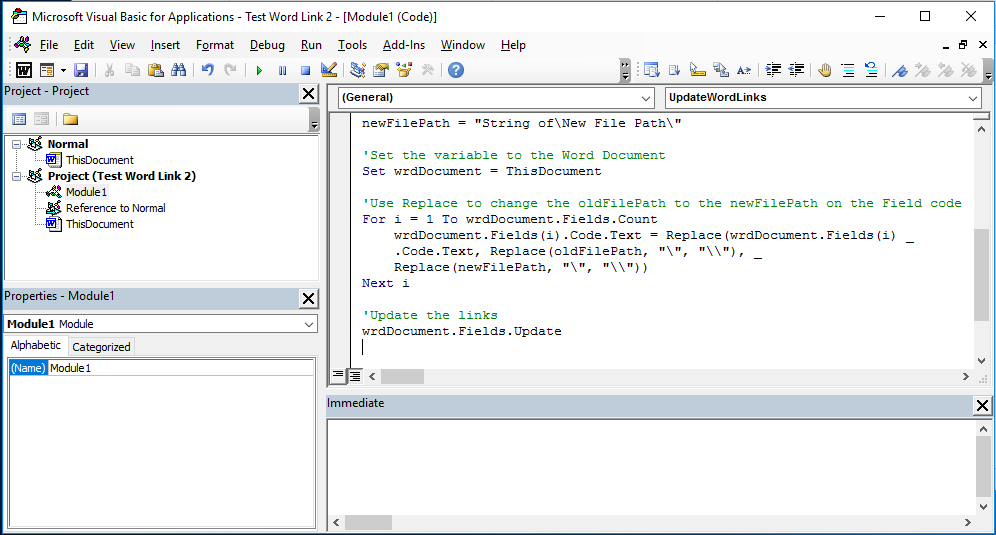Close the Project Explorer panel
Viewport: 996px width, 535px height.
(309, 93)
